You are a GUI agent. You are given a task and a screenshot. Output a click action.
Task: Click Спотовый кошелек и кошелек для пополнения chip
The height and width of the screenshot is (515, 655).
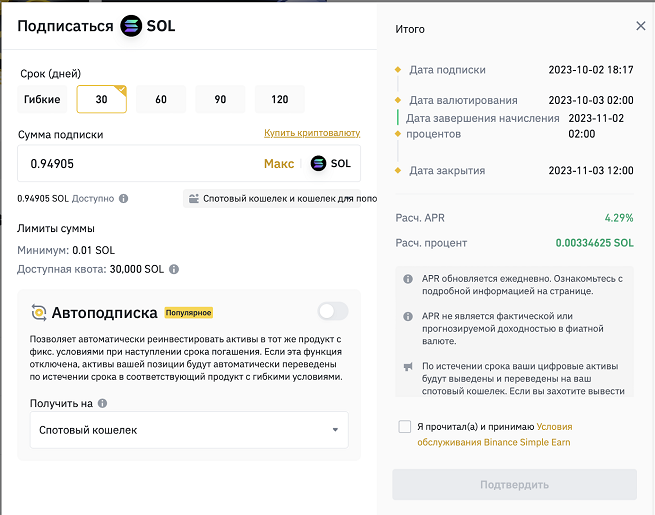[x=272, y=198]
